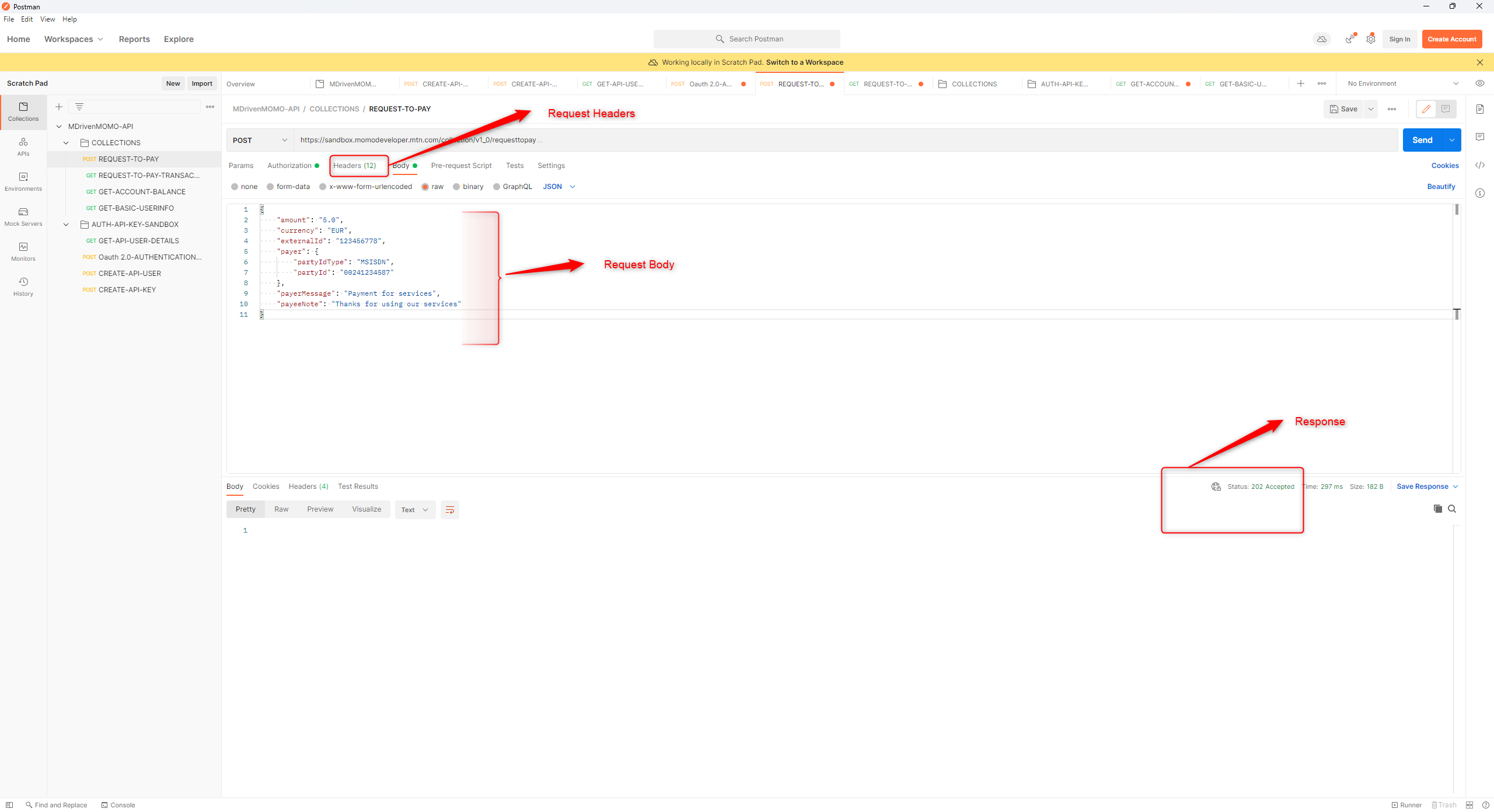The height and width of the screenshot is (812, 1494).
Task: Open the Test Results response tab
Action: 358,487
